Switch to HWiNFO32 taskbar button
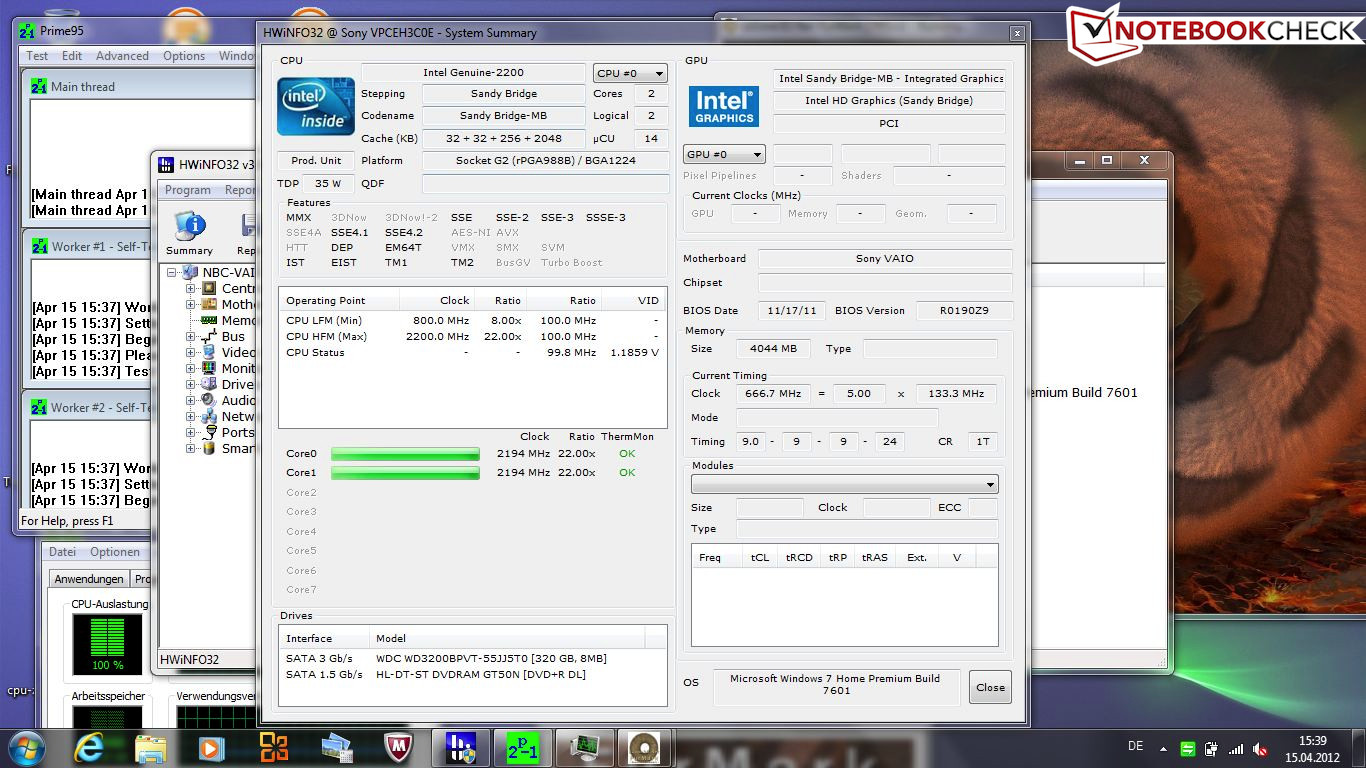The height and width of the screenshot is (768, 1366). point(460,748)
